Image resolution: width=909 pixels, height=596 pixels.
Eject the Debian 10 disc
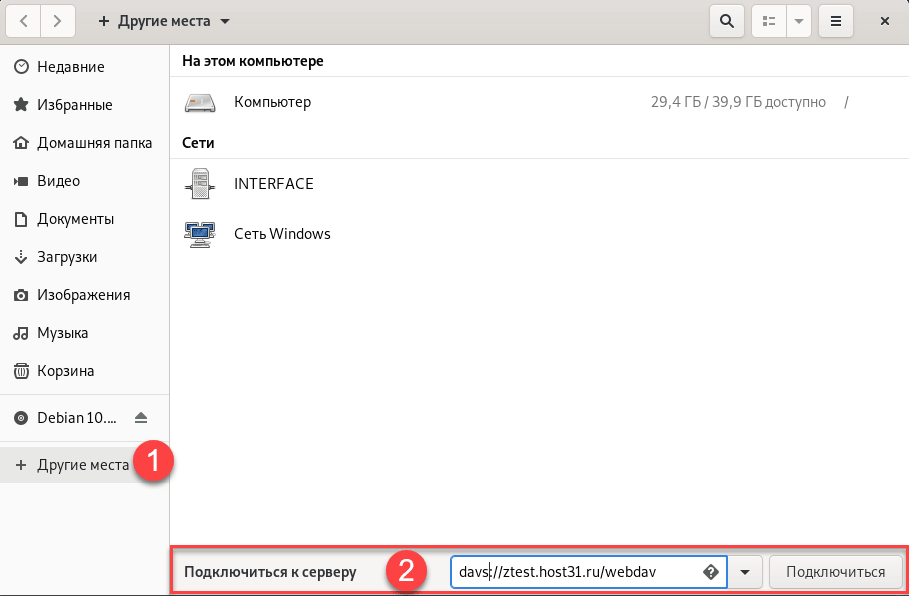tap(141, 417)
